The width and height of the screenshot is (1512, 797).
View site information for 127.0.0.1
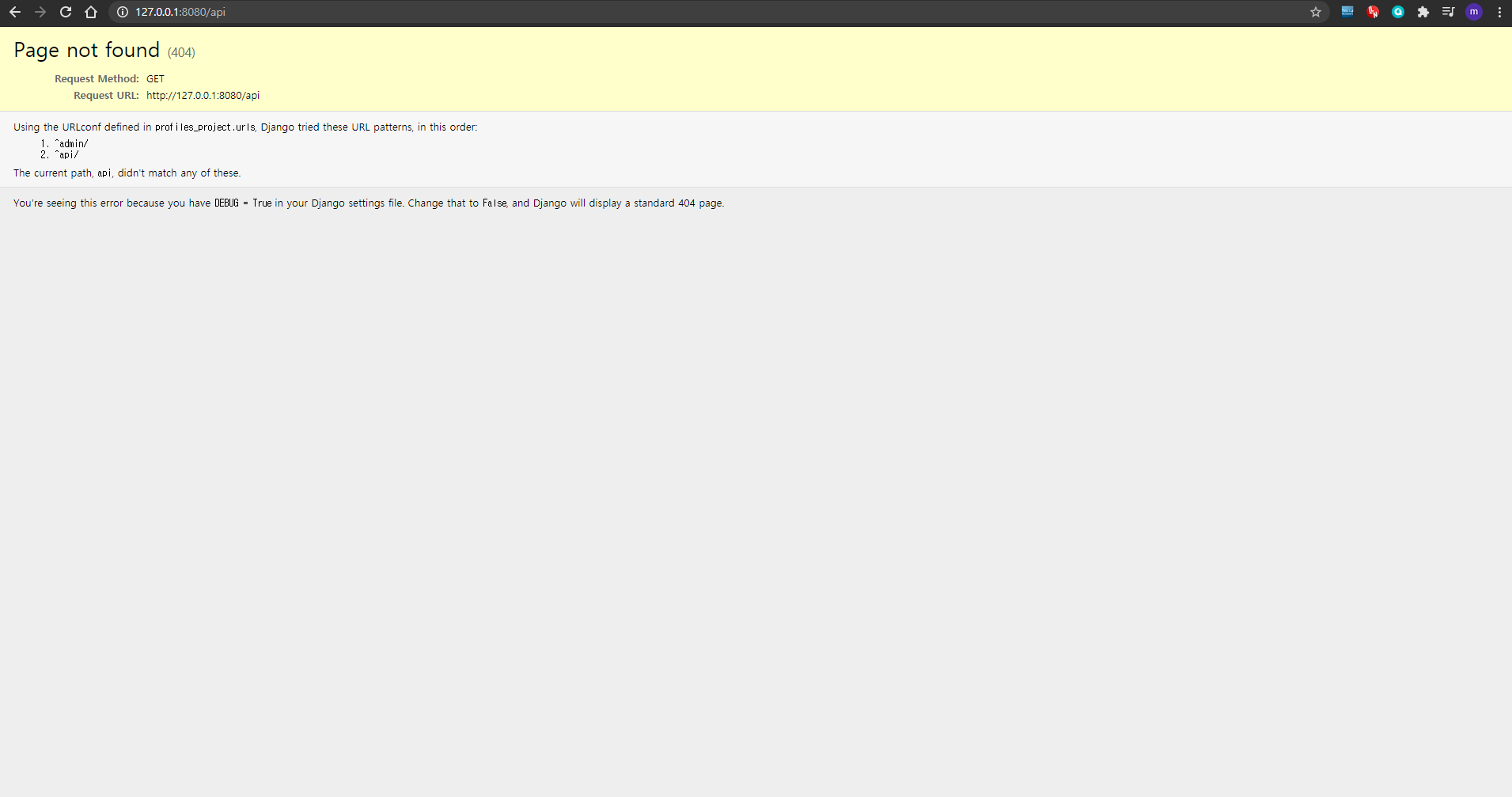click(123, 12)
